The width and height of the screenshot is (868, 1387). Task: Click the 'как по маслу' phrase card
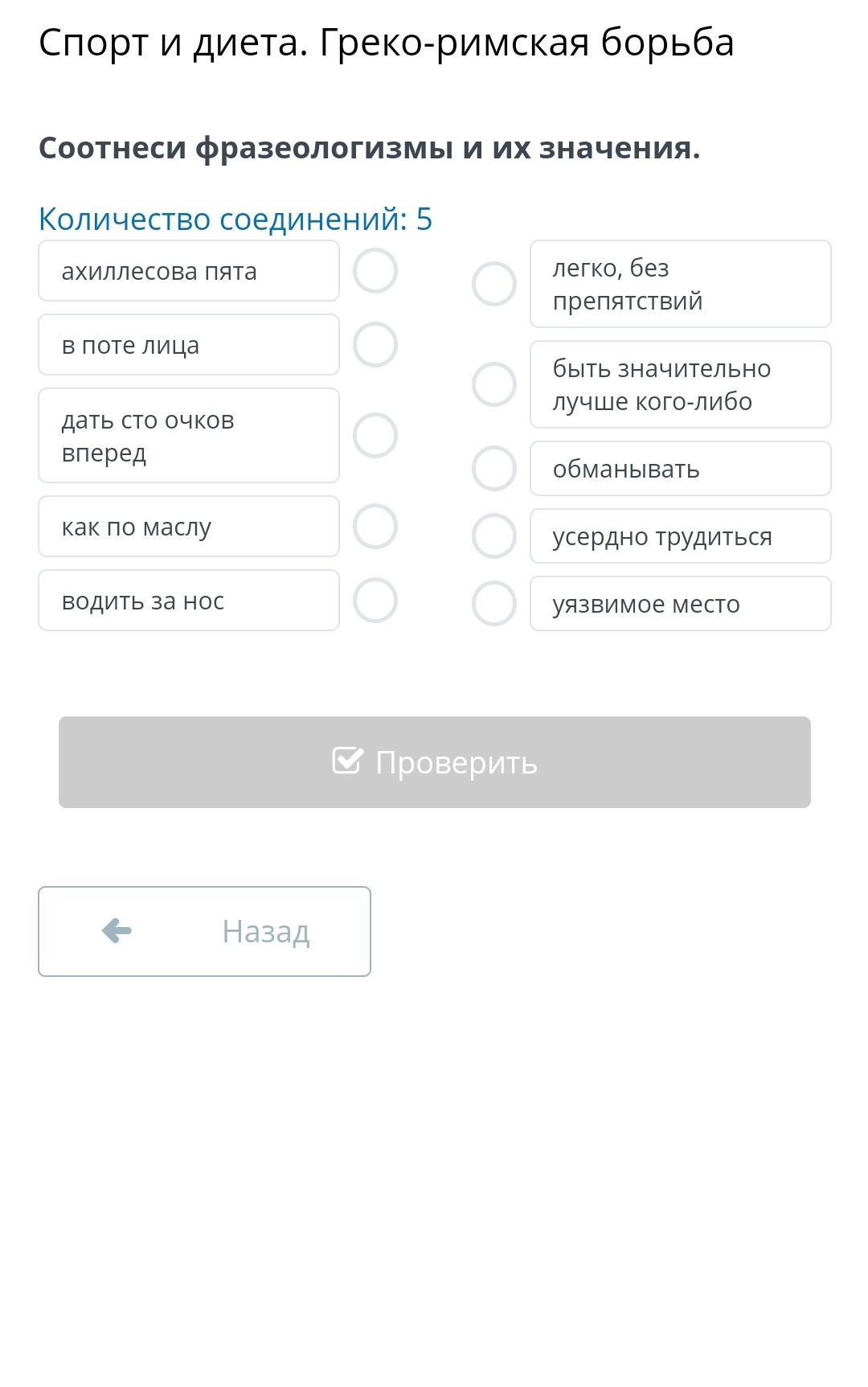[x=189, y=527]
